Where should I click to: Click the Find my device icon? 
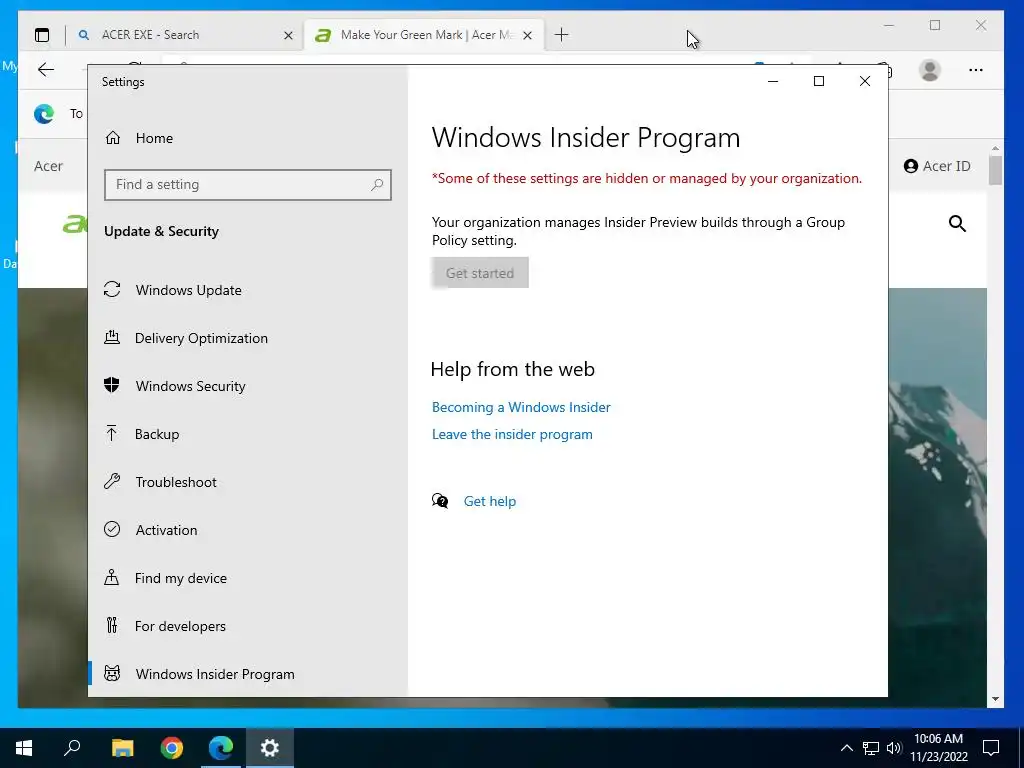click(x=112, y=577)
